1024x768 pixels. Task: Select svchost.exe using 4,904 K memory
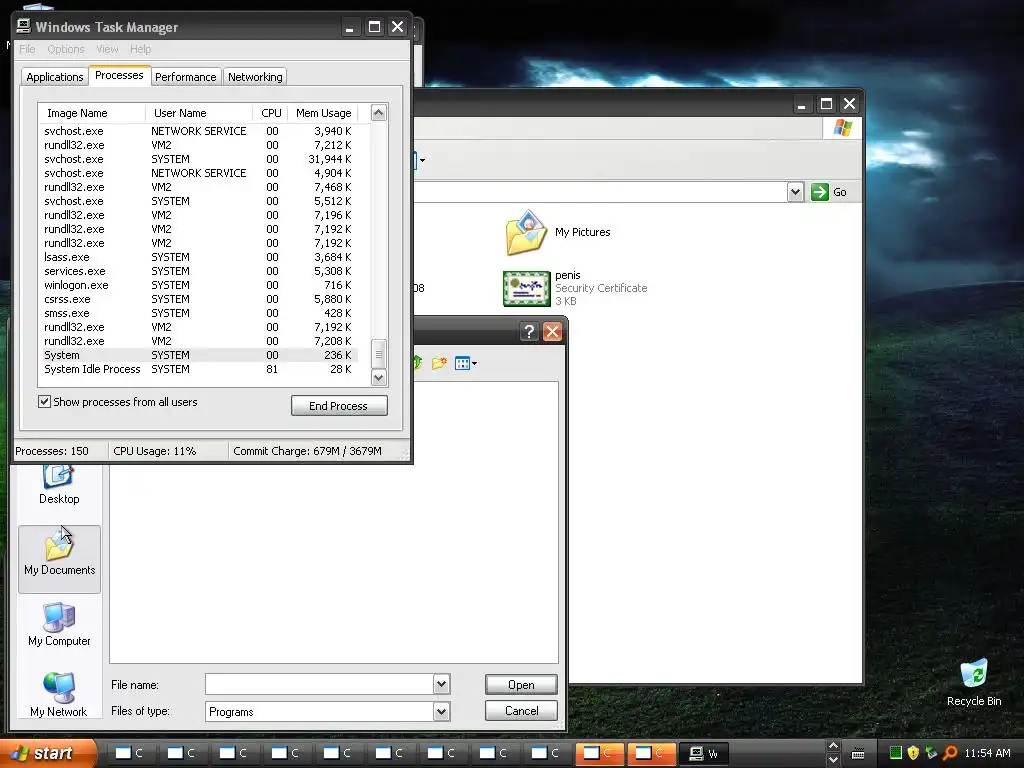(199, 173)
